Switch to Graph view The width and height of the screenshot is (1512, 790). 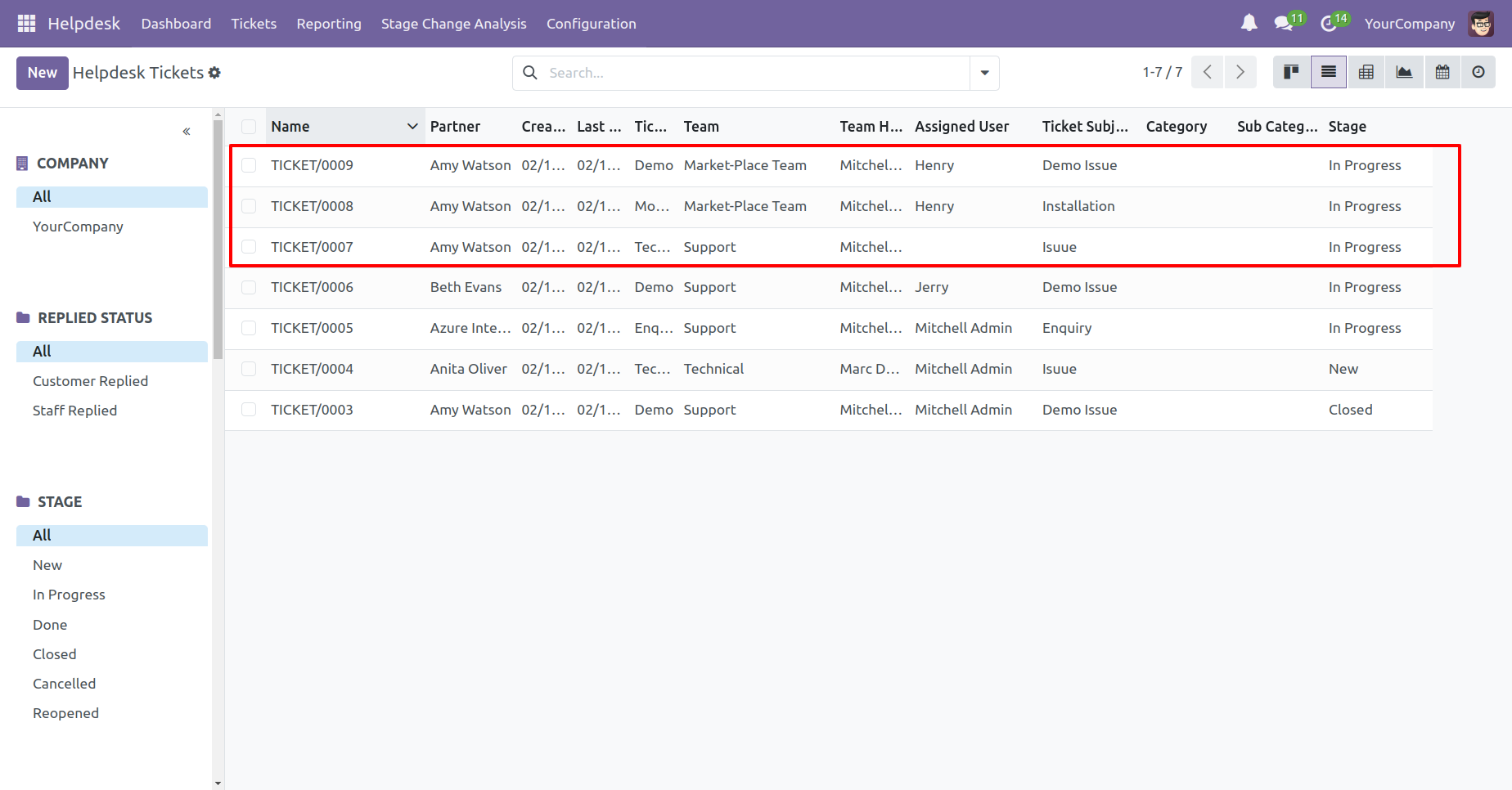[x=1404, y=73]
